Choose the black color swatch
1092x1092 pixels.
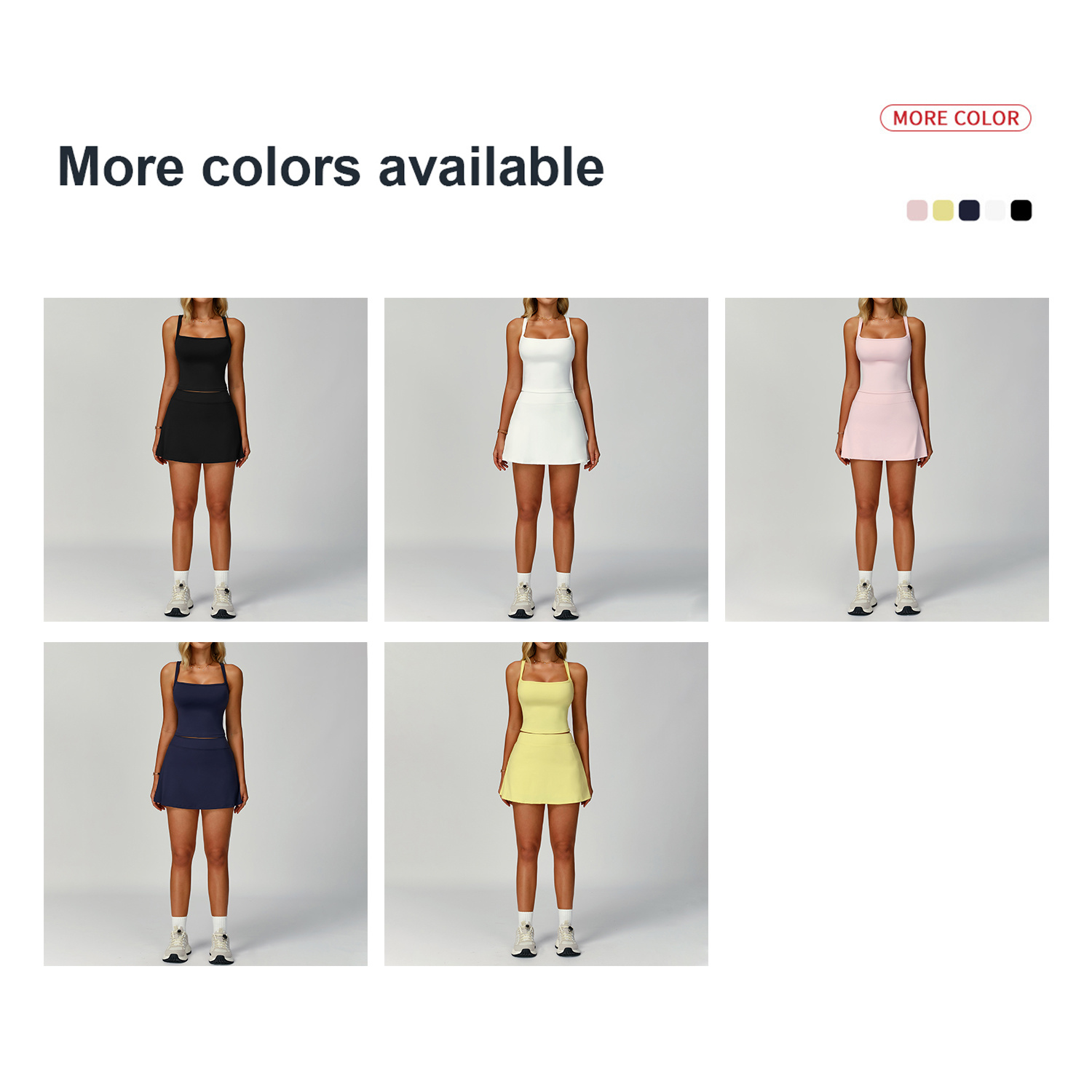tap(1021, 210)
